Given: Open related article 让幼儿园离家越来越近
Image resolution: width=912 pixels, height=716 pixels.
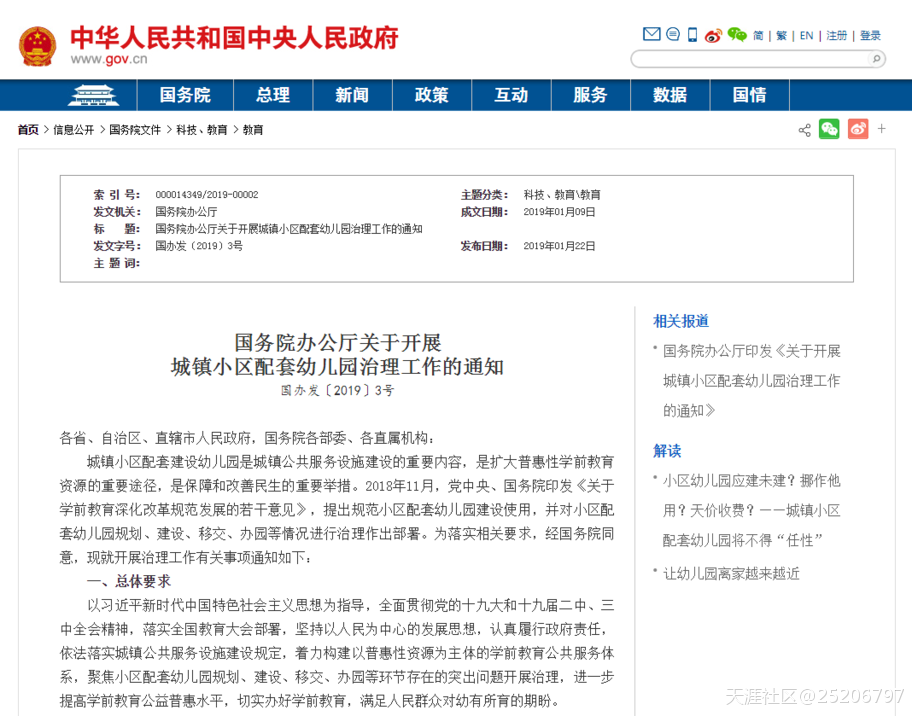Looking at the screenshot, I should tap(731, 573).
